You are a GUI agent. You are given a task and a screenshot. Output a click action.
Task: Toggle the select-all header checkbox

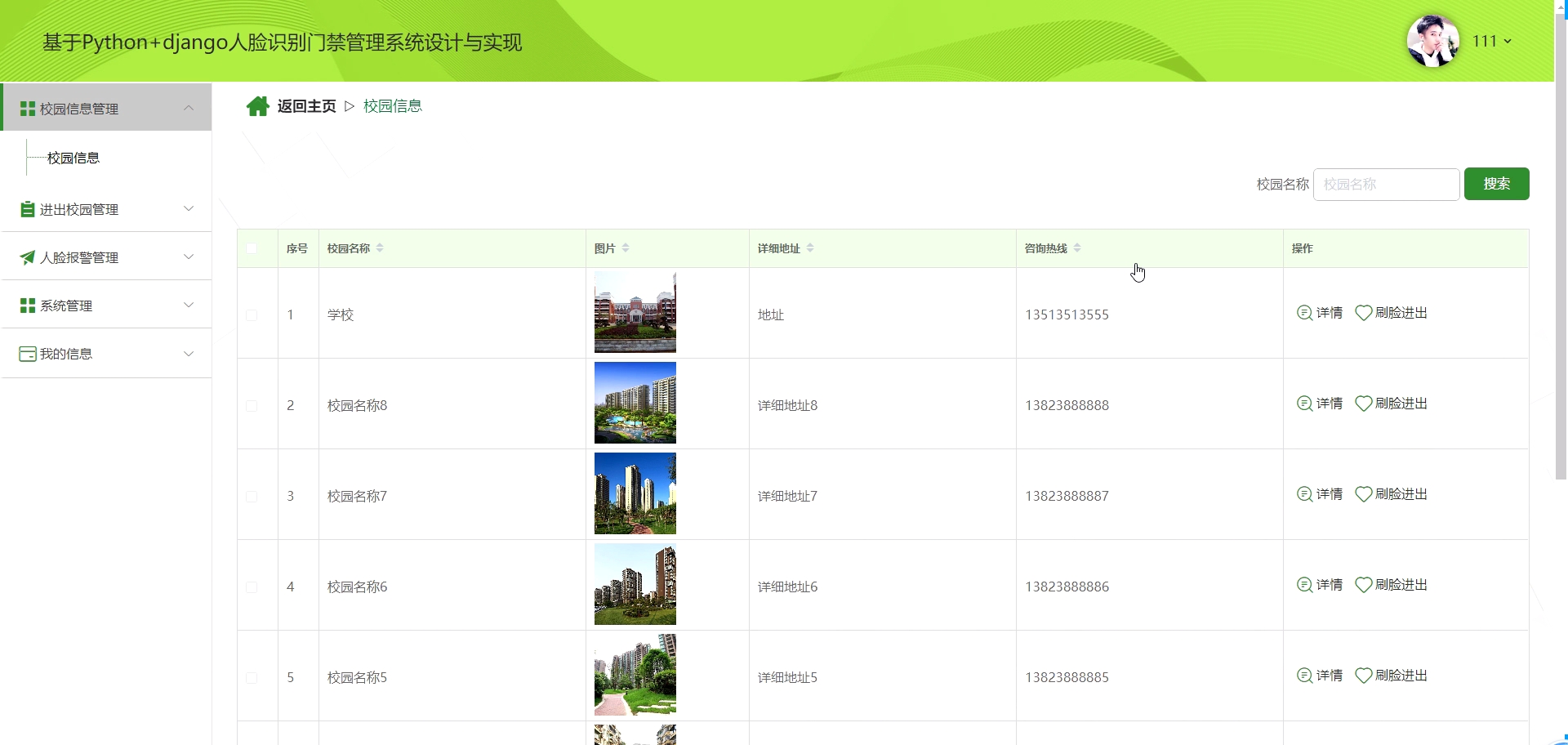[x=252, y=248]
